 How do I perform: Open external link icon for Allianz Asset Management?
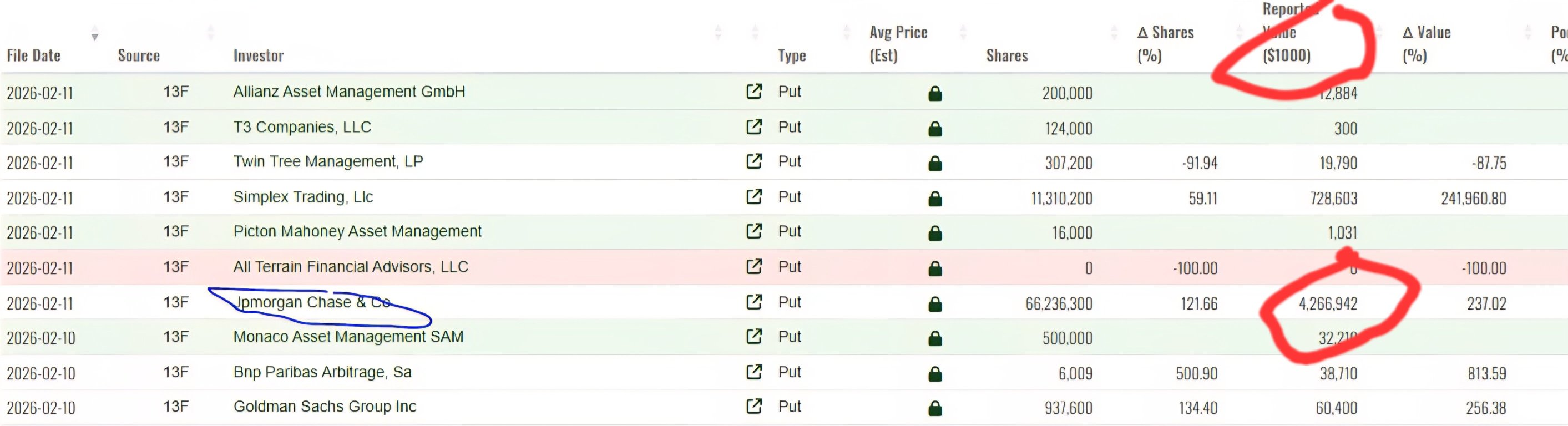tap(753, 92)
